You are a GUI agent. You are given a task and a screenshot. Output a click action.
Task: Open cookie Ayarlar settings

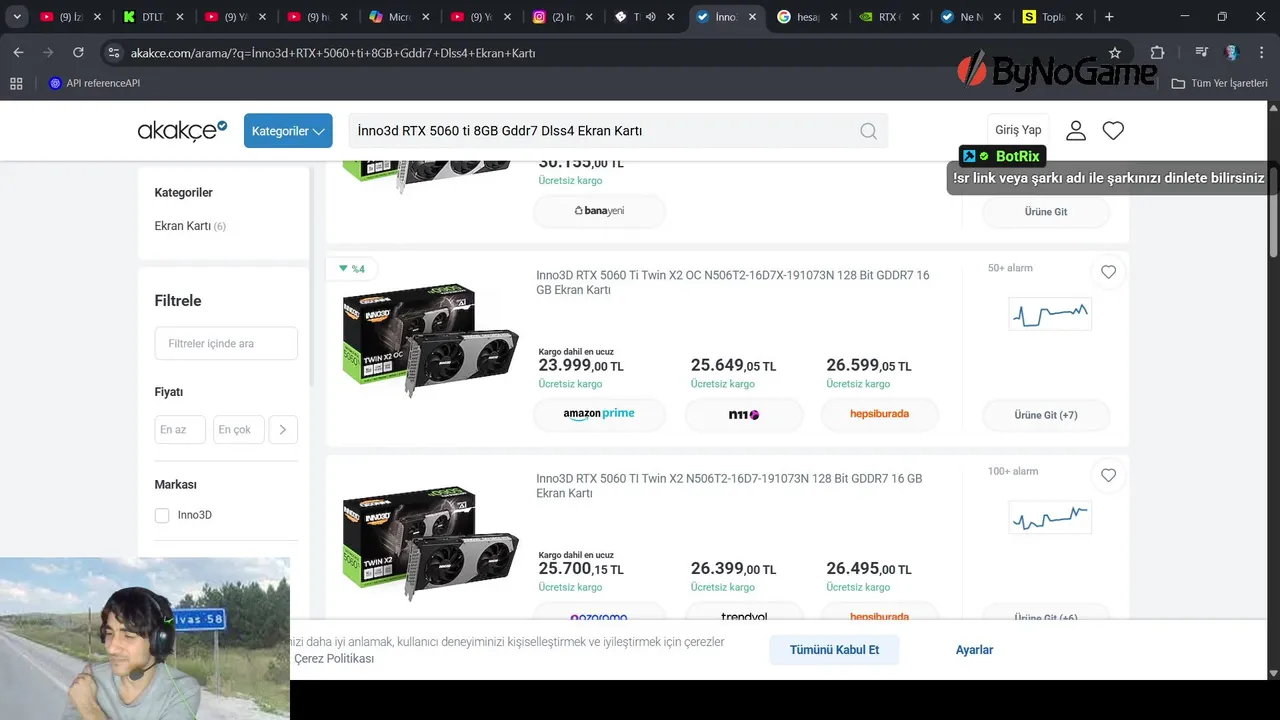(974, 650)
